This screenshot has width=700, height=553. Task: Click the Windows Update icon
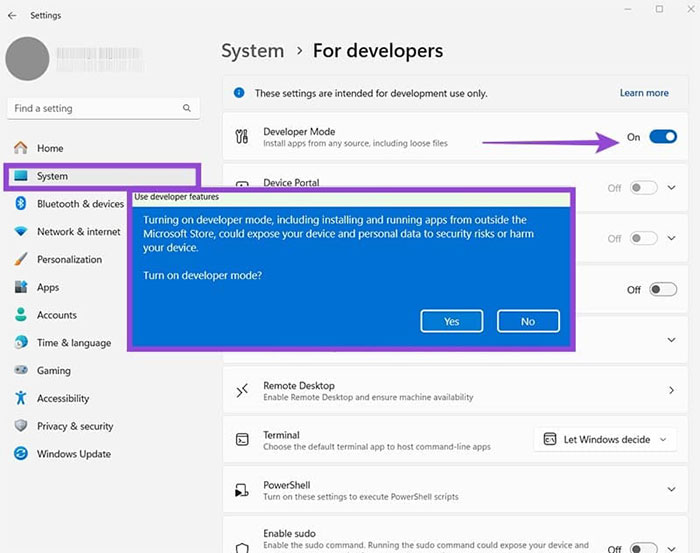(x=21, y=454)
